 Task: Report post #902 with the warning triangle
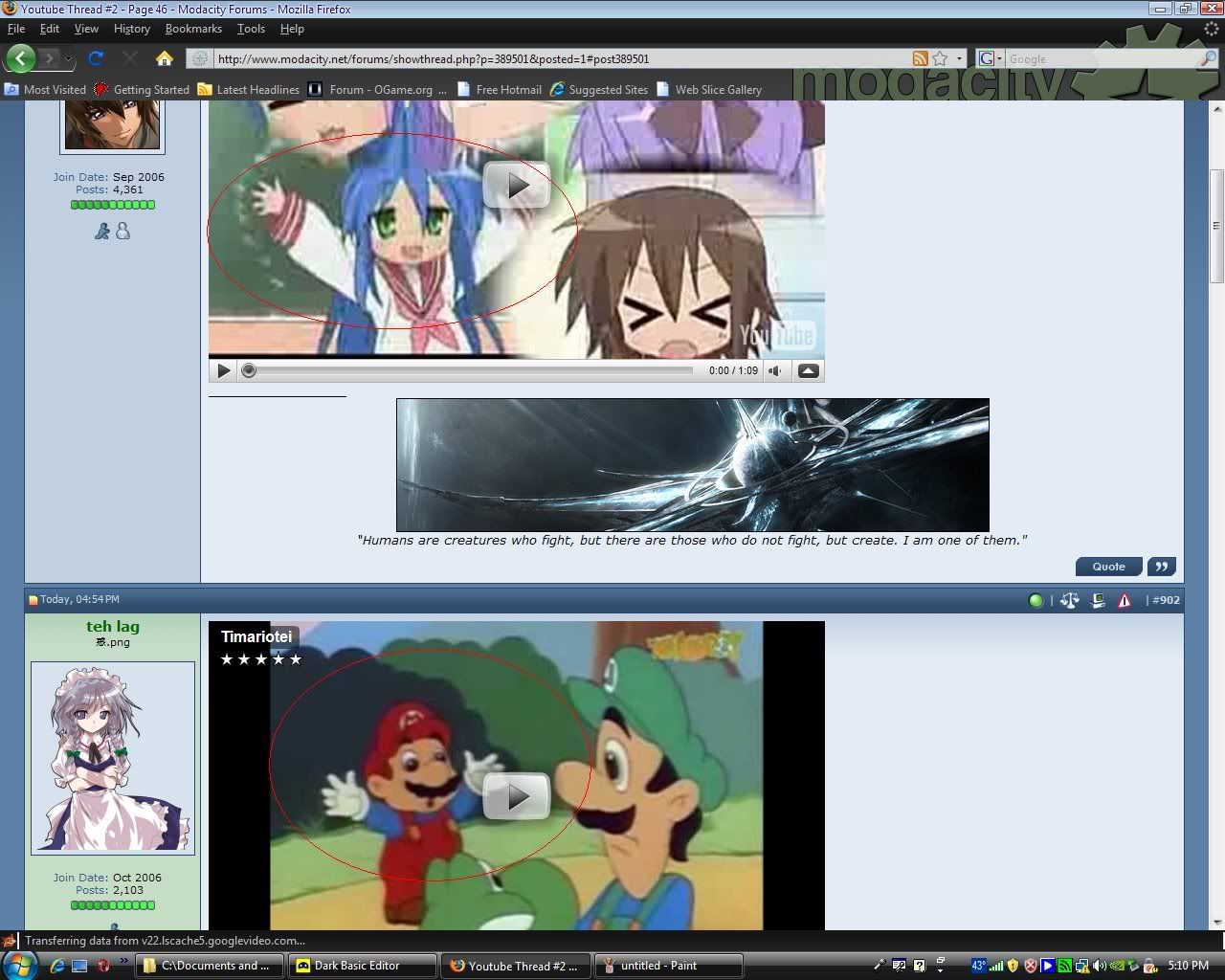(x=1125, y=600)
